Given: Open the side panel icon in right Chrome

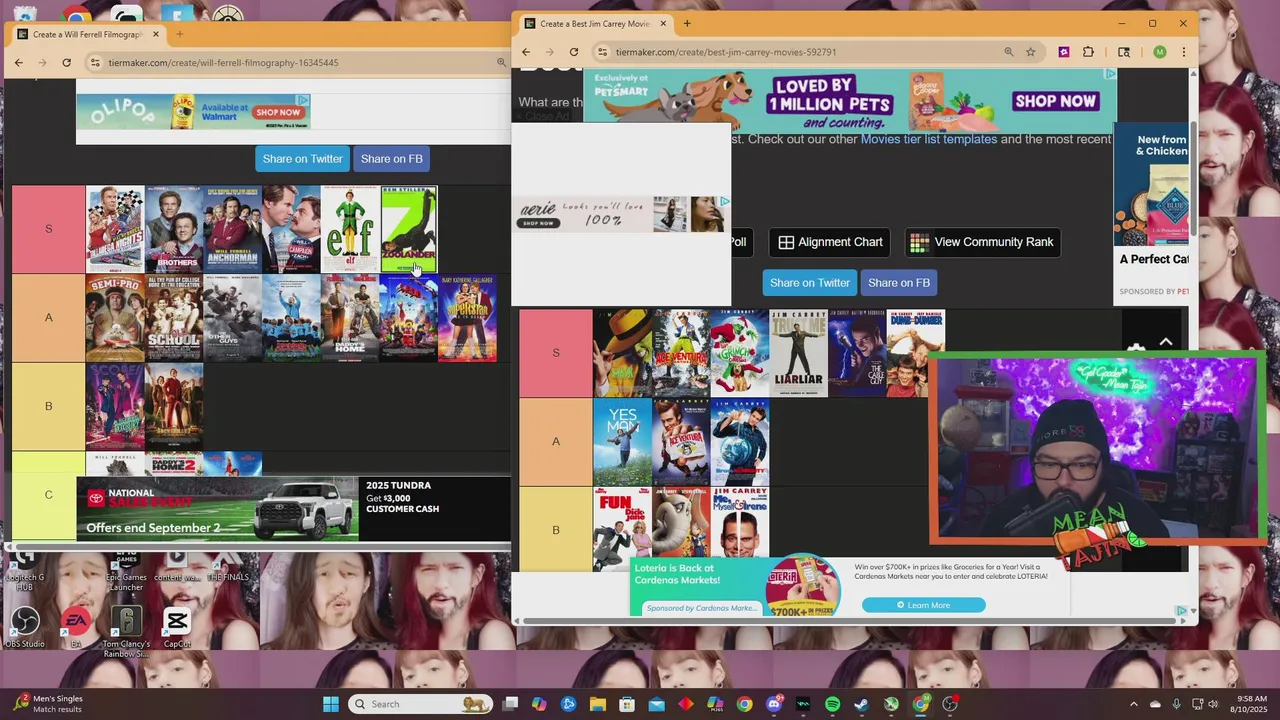Looking at the screenshot, I should pos(1124,52).
